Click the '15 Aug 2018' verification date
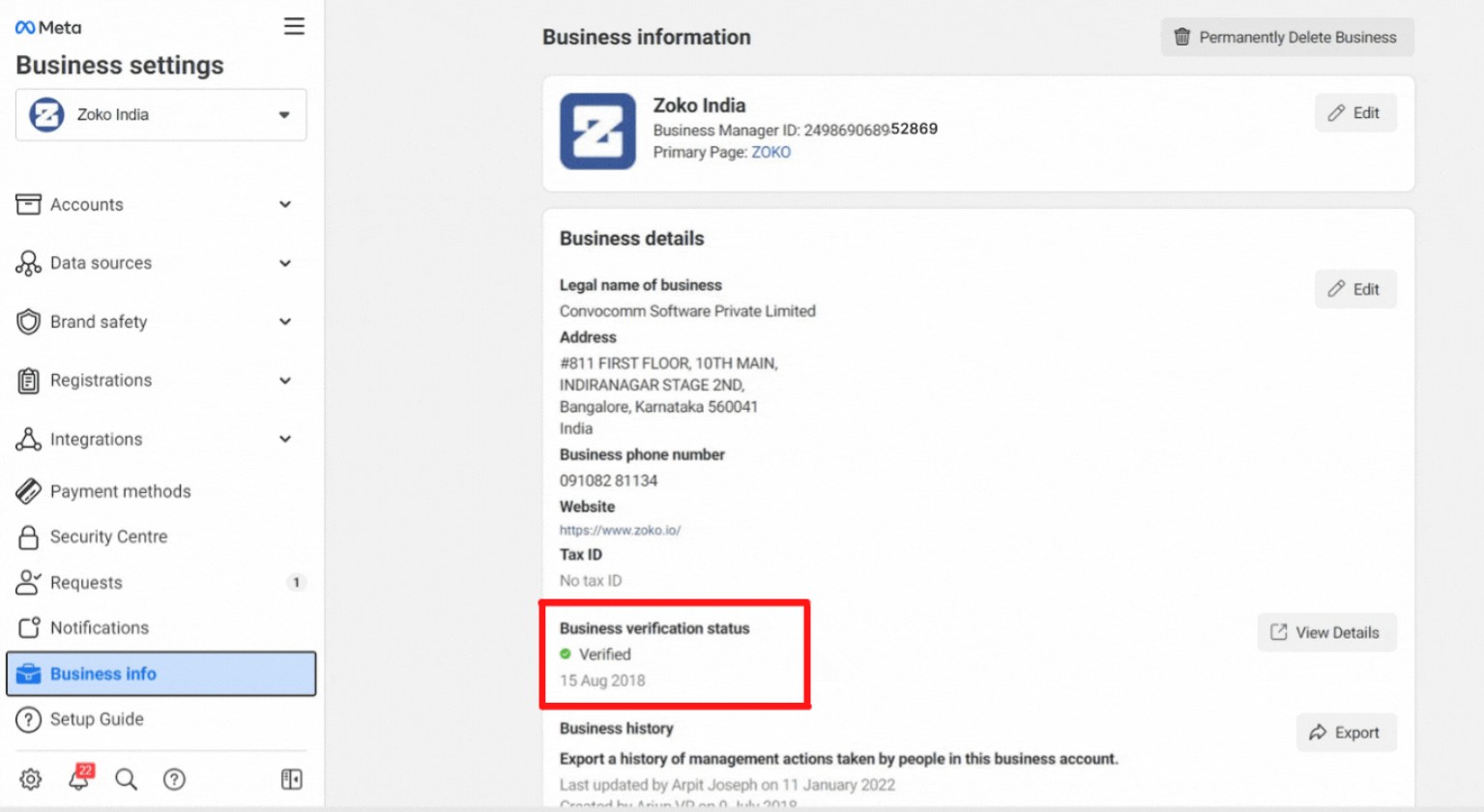Viewport: 1484px width, 812px height. click(602, 681)
